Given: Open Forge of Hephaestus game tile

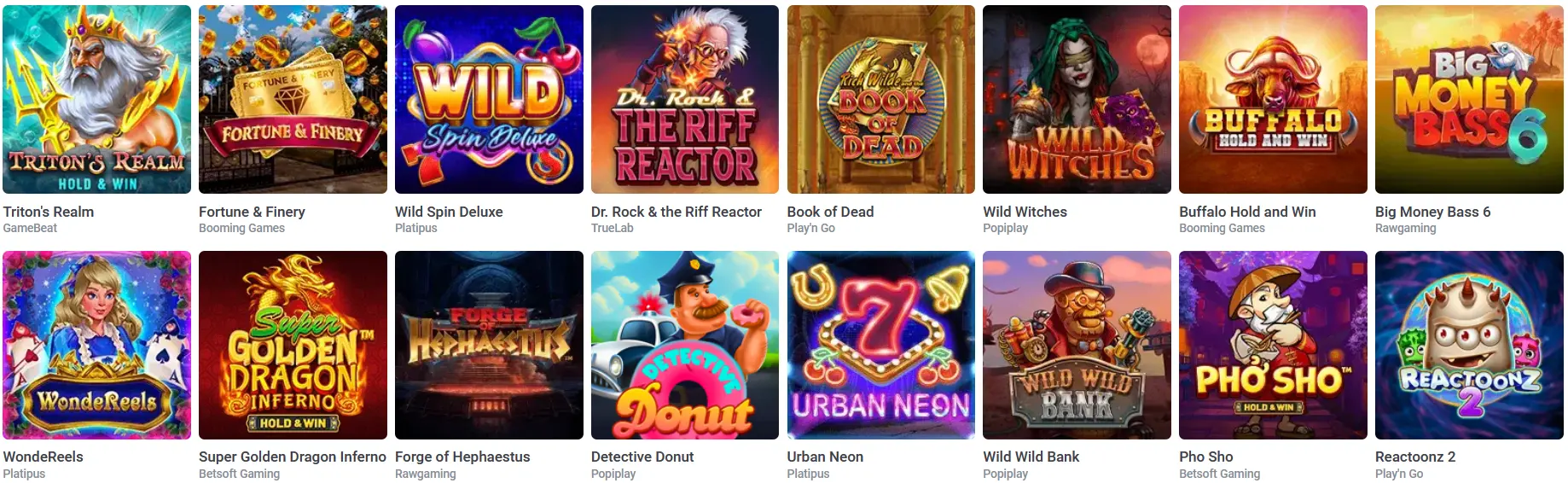Looking at the screenshot, I should [489, 345].
